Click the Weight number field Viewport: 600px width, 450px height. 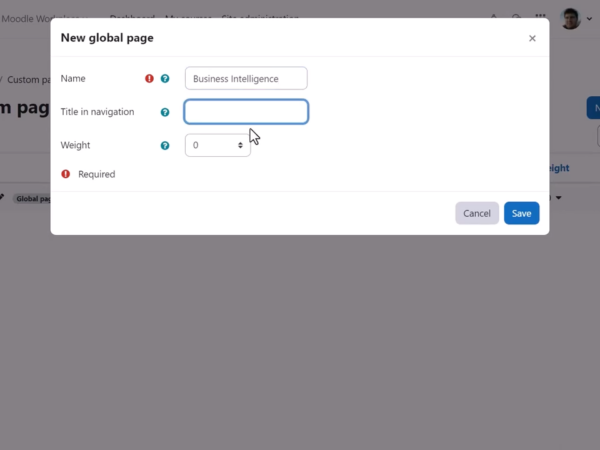click(x=217, y=145)
